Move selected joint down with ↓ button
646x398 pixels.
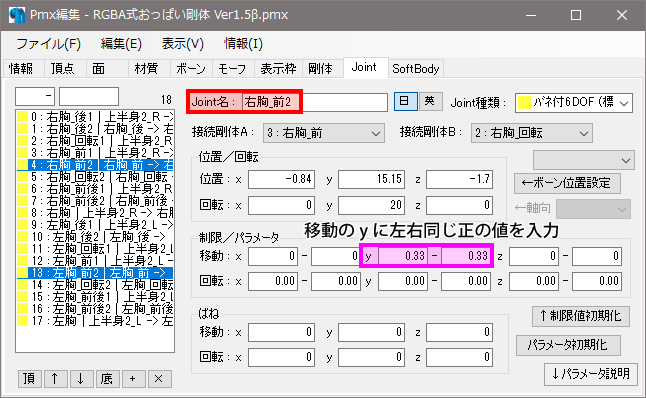click(x=81, y=379)
